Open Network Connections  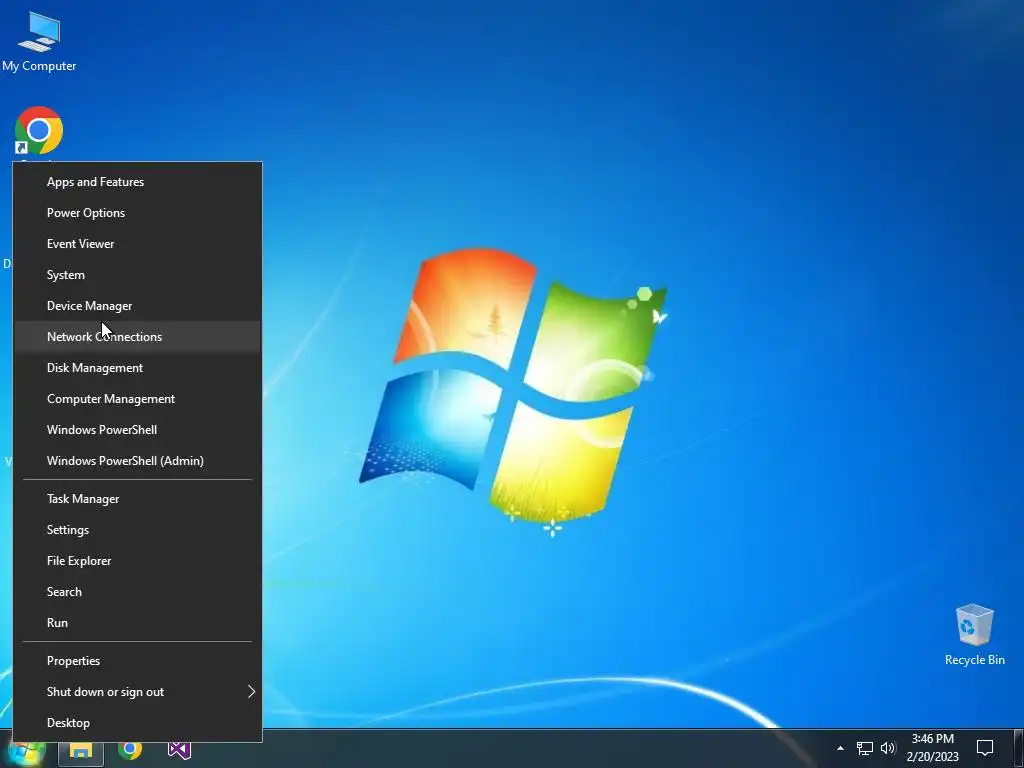click(x=138, y=337)
